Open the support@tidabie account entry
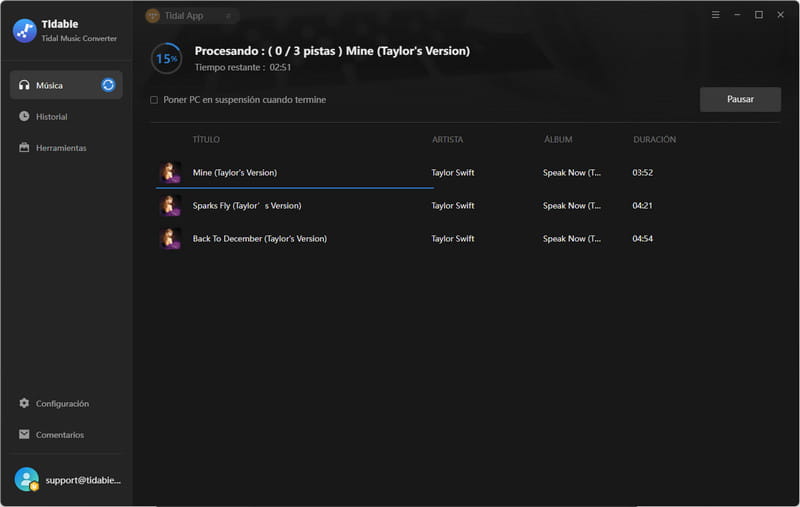 pyautogui.click(x=83, y=480)
